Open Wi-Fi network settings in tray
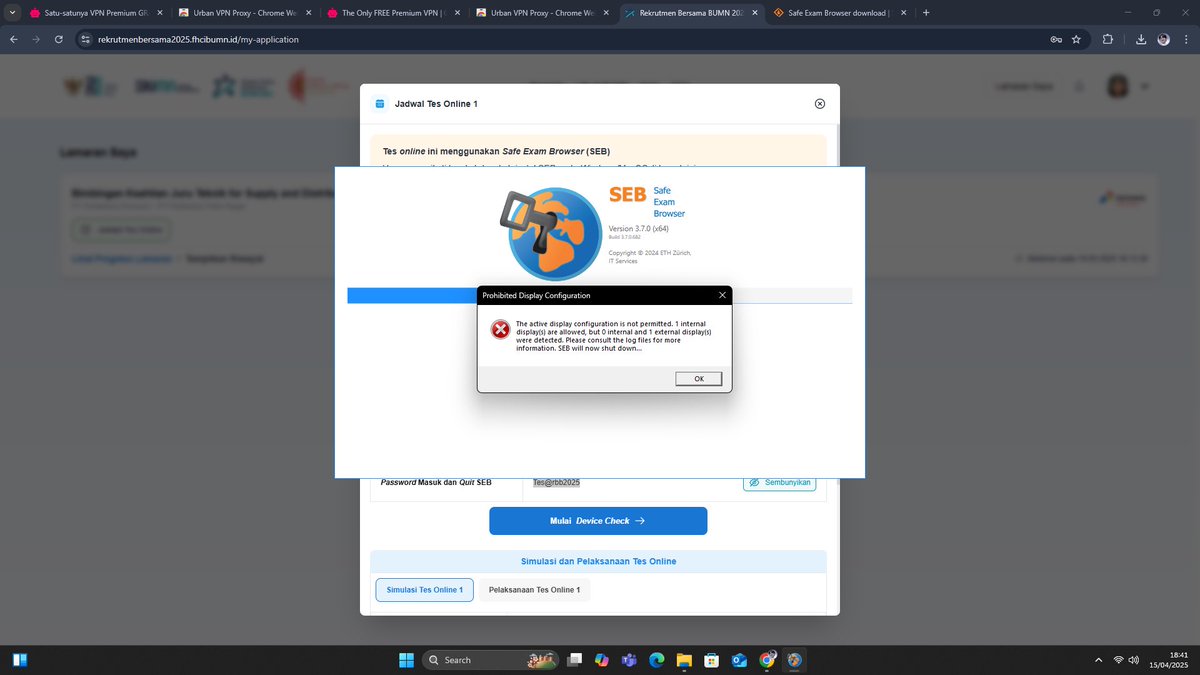Image resolution: width=1200 pixels, height=675 pixels. (x=1118, y=660)
